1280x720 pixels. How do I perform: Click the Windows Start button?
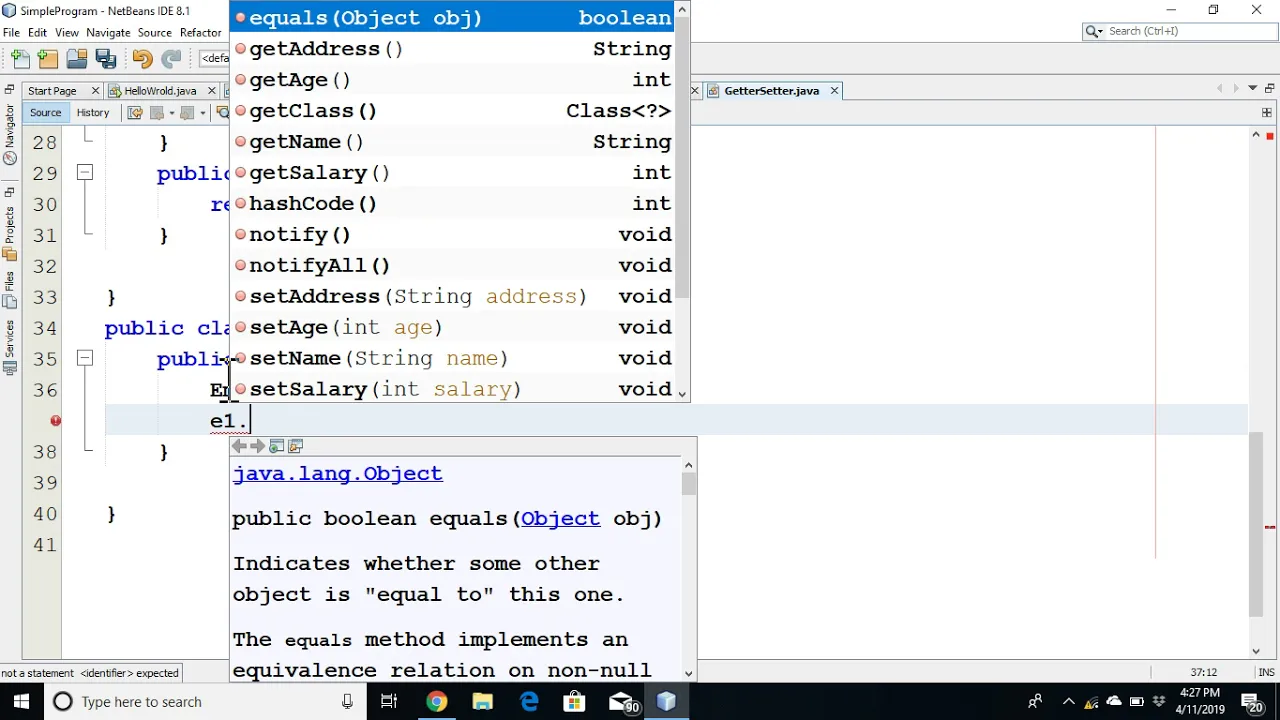[22, 702]
